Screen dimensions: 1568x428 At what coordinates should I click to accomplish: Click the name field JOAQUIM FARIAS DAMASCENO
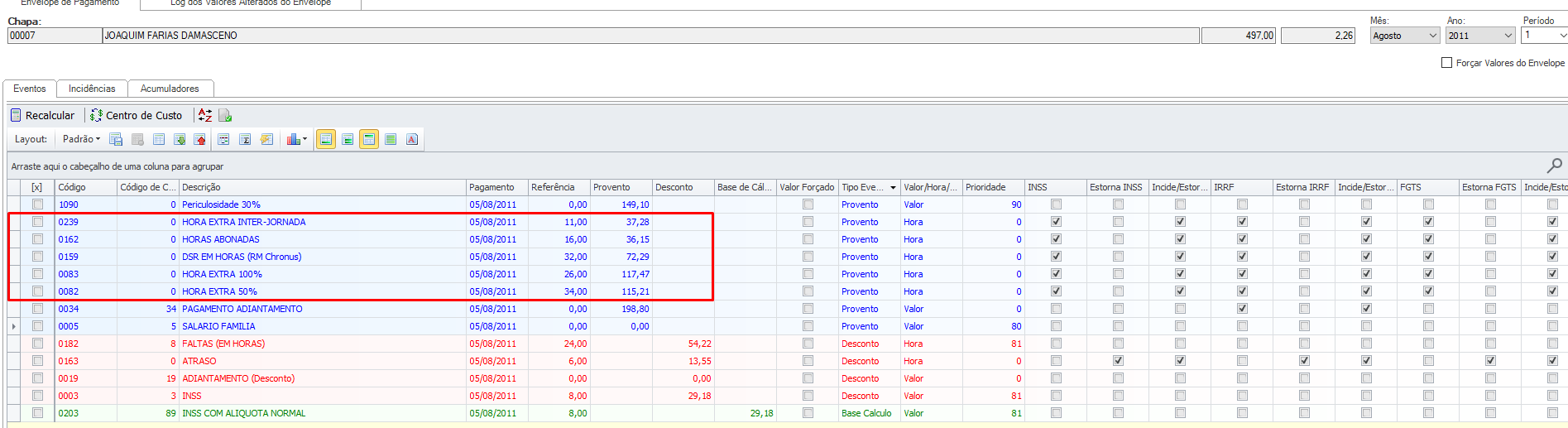tap(650, 36)
